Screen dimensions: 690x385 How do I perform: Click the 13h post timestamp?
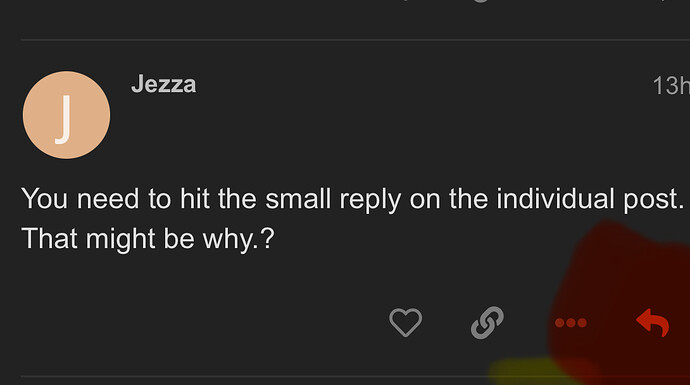click(x=671, y=85)
